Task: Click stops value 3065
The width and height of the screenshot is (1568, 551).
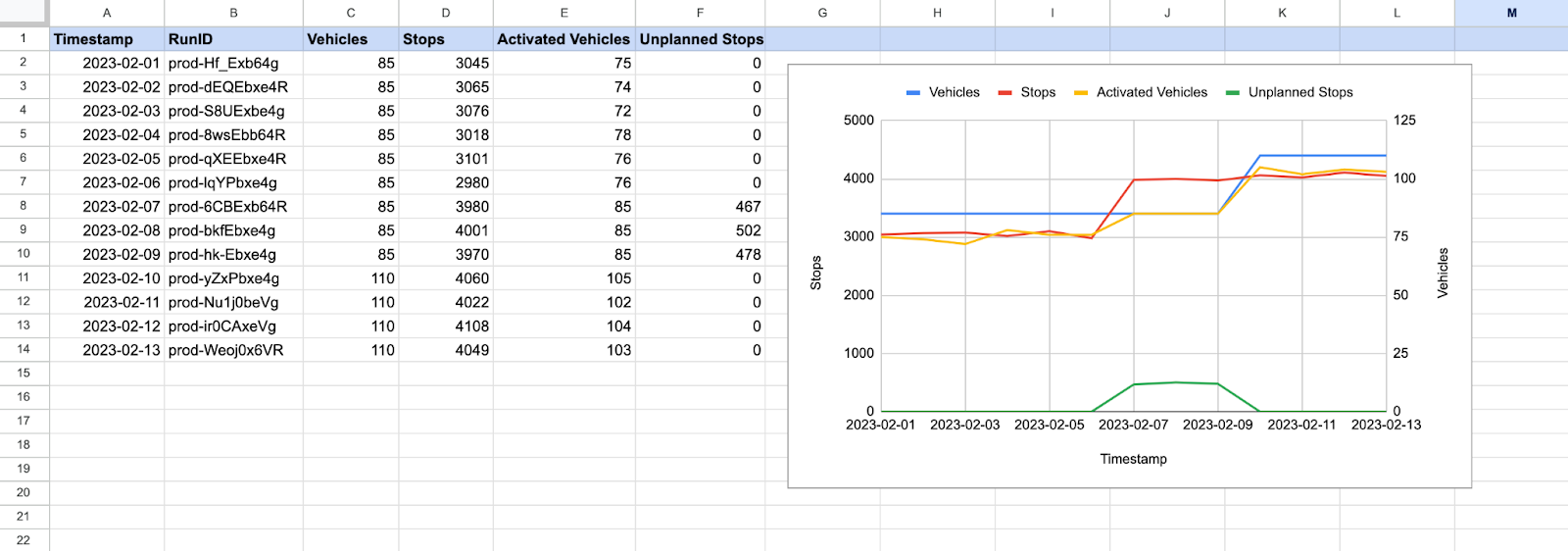Action: 446,87
